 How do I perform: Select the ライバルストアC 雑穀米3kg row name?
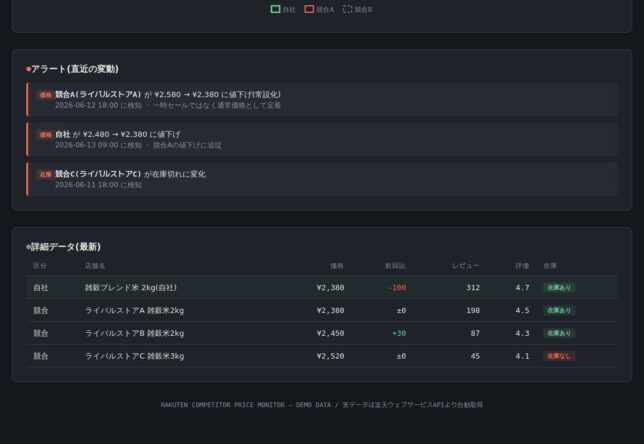pos(134,356)
